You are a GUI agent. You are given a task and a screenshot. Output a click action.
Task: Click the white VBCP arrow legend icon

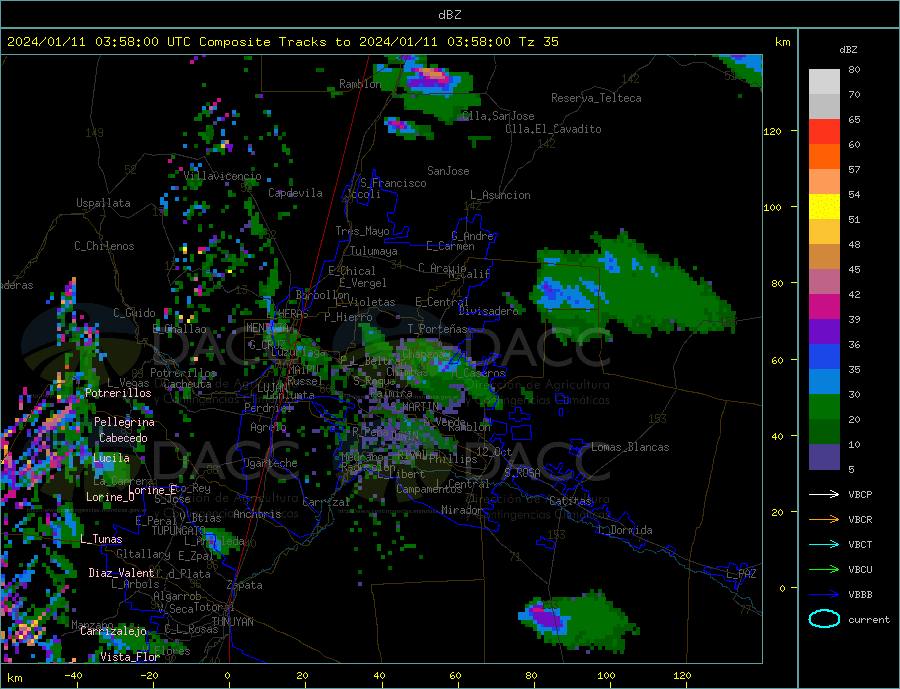pos(824,494)
